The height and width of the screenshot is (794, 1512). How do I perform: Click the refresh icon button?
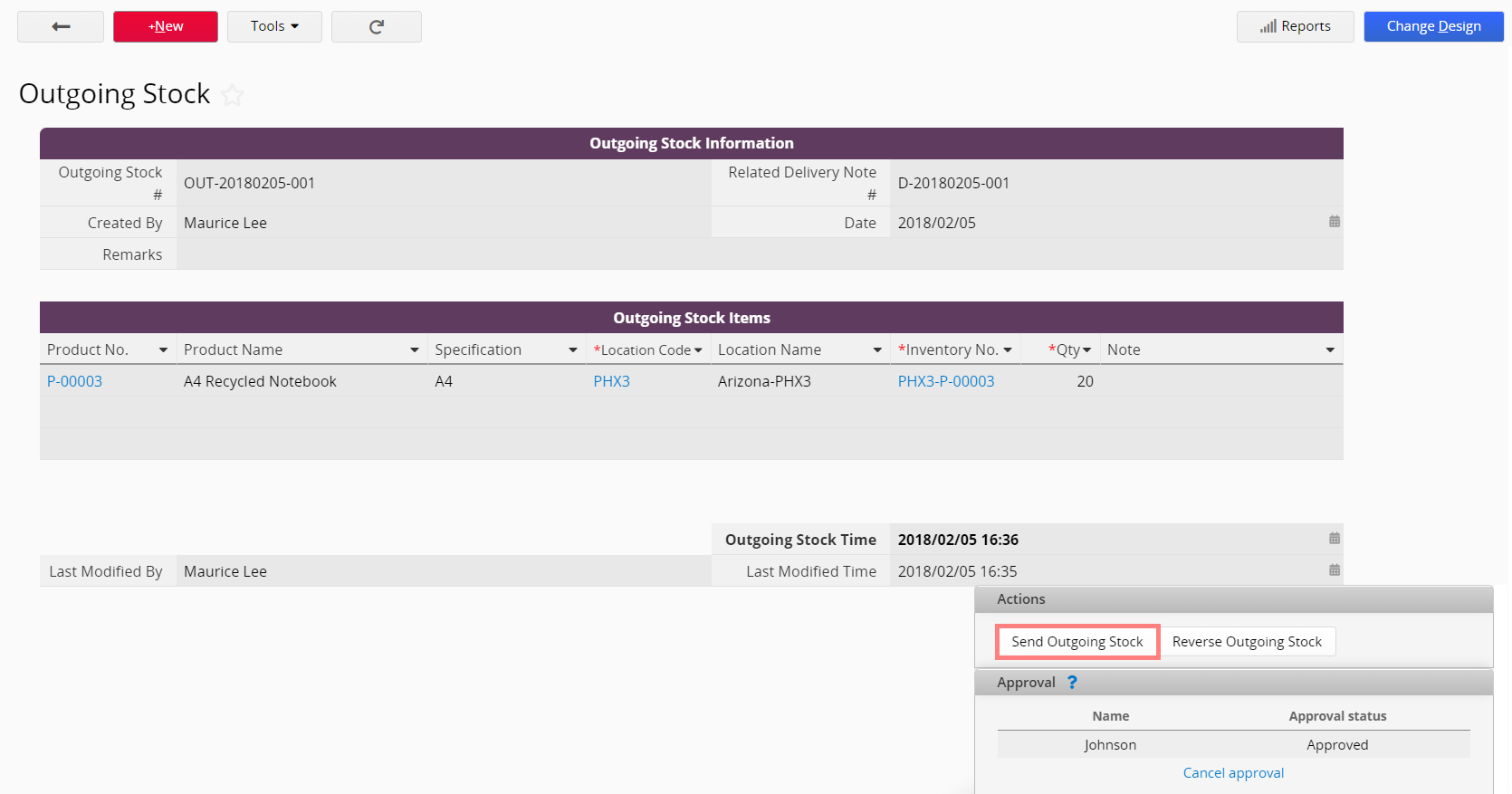coord(377,26)
